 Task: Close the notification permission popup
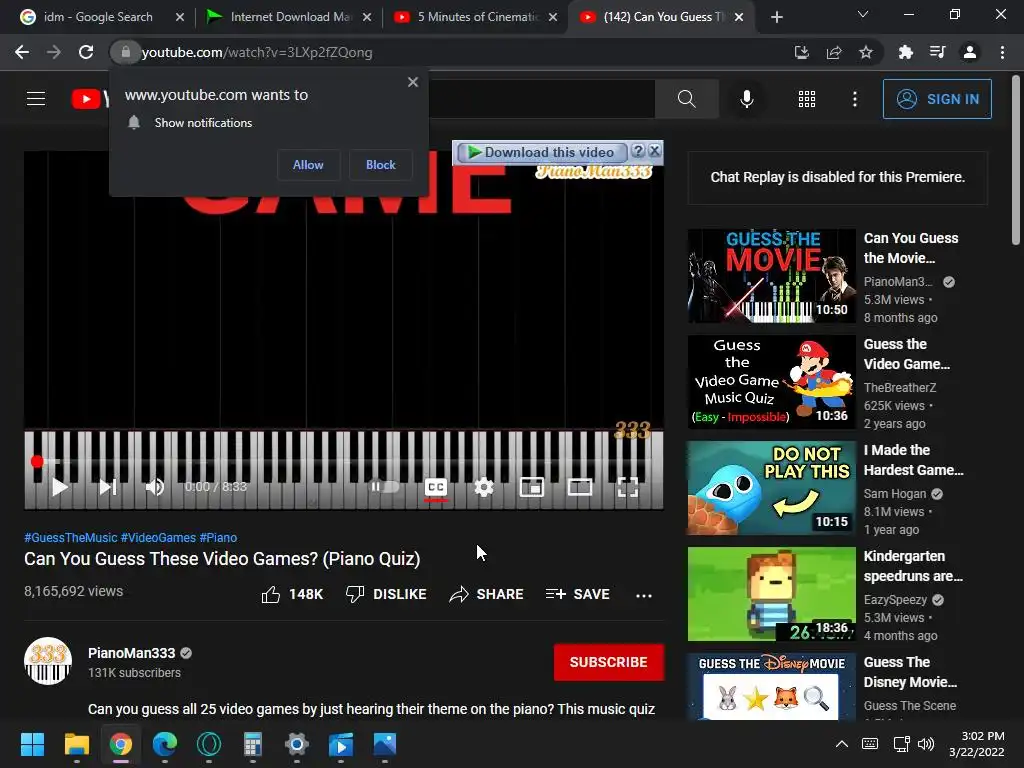coord(413,82)
